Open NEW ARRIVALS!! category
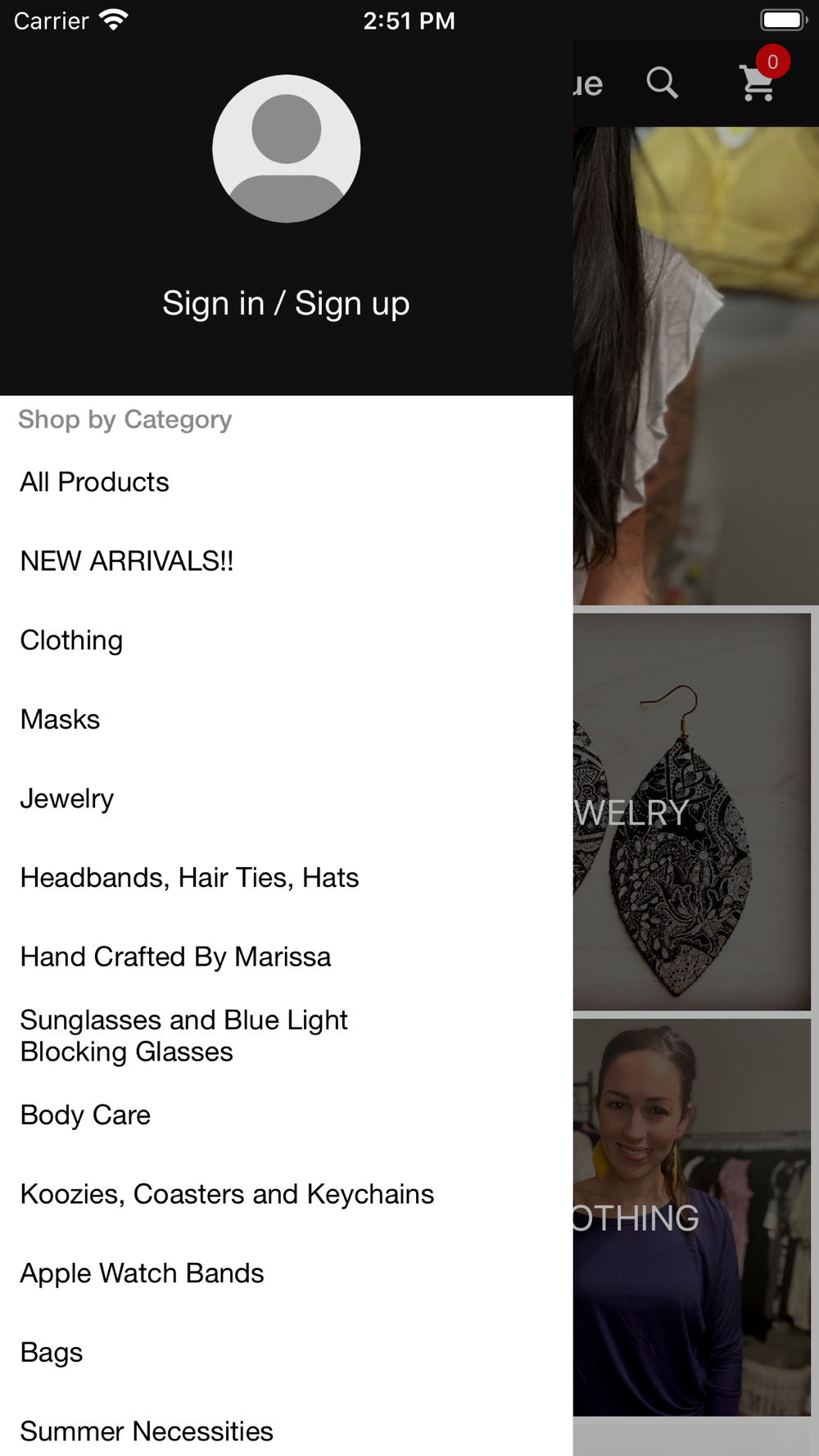819x1456 pixels. [286, 561]
